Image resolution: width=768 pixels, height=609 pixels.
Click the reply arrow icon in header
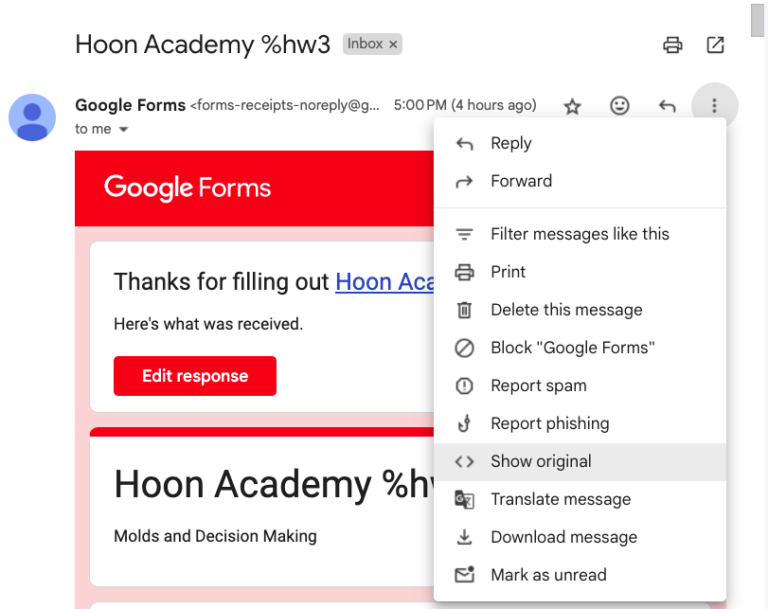click(667, 105)
